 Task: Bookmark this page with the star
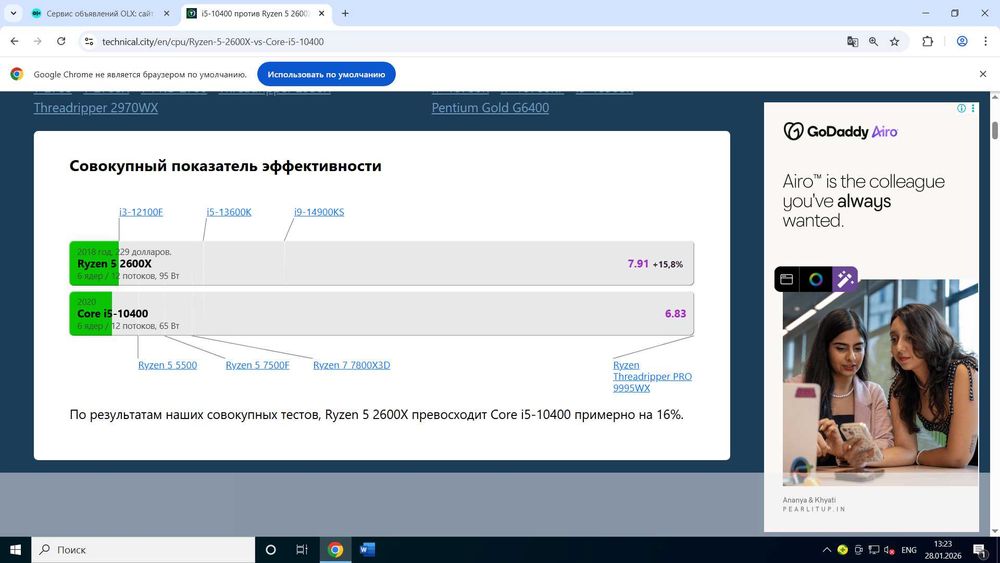pyautogui.click(x=894, y=41)
